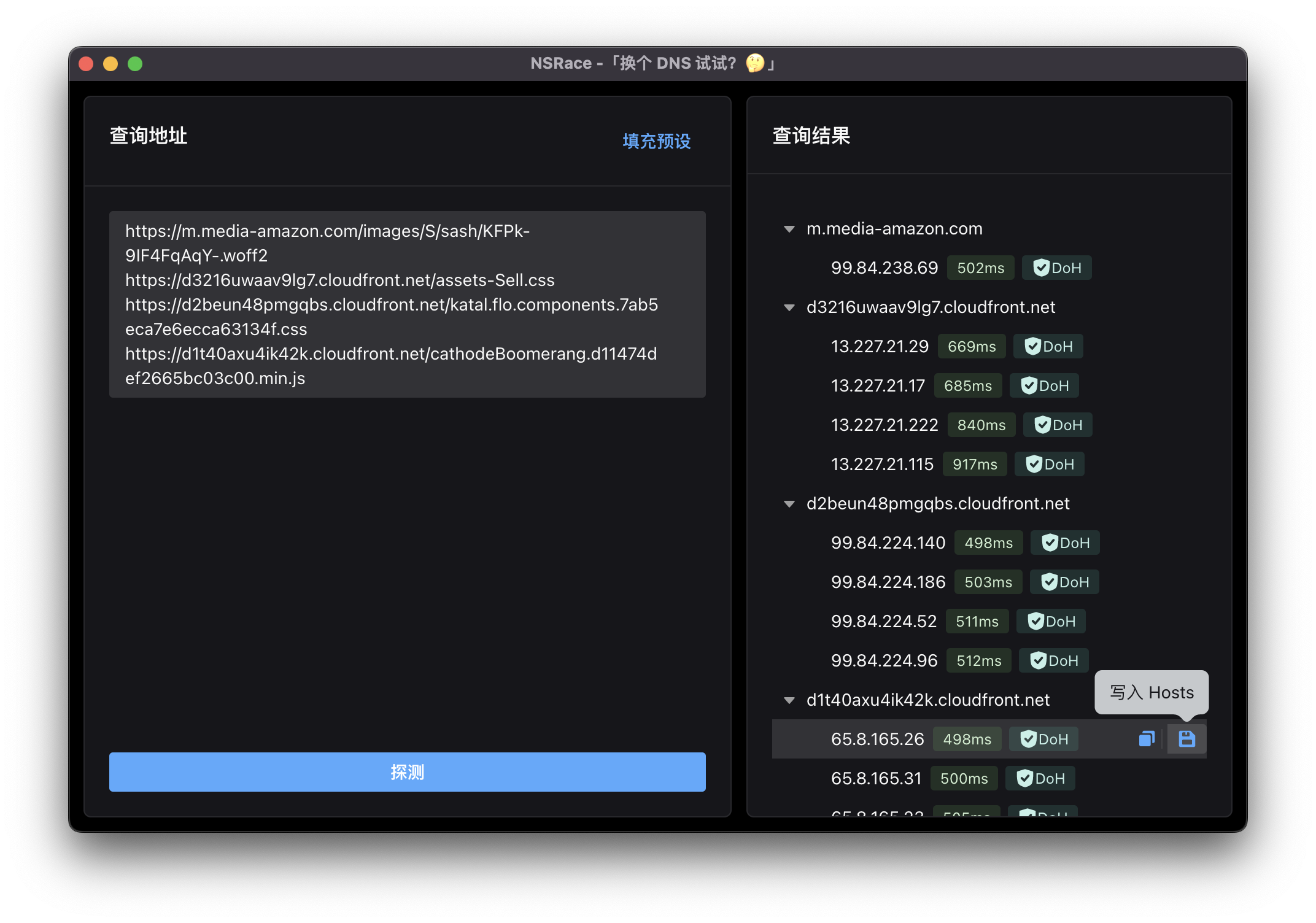1316x923 pixels.
Task: Collapse the d1t40axu4ik42k.cloudfront.net section
Action: pyautogui.click(x=788, y=700)
